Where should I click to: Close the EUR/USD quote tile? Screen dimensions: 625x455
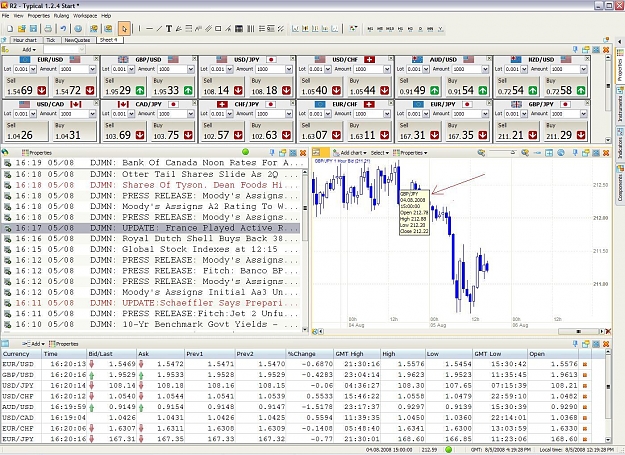click(96, 59)
